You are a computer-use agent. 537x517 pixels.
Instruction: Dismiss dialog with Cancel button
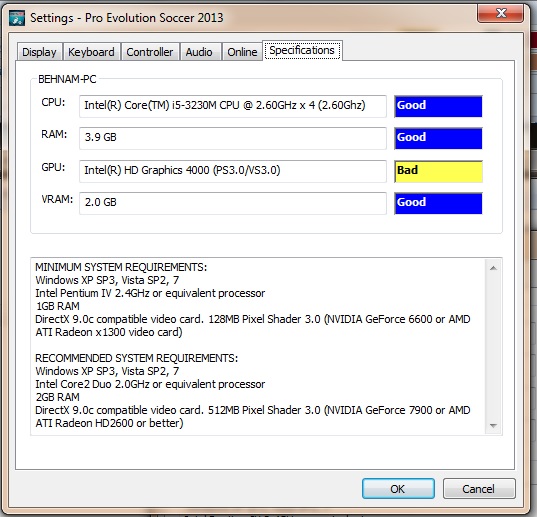(479, 489)
